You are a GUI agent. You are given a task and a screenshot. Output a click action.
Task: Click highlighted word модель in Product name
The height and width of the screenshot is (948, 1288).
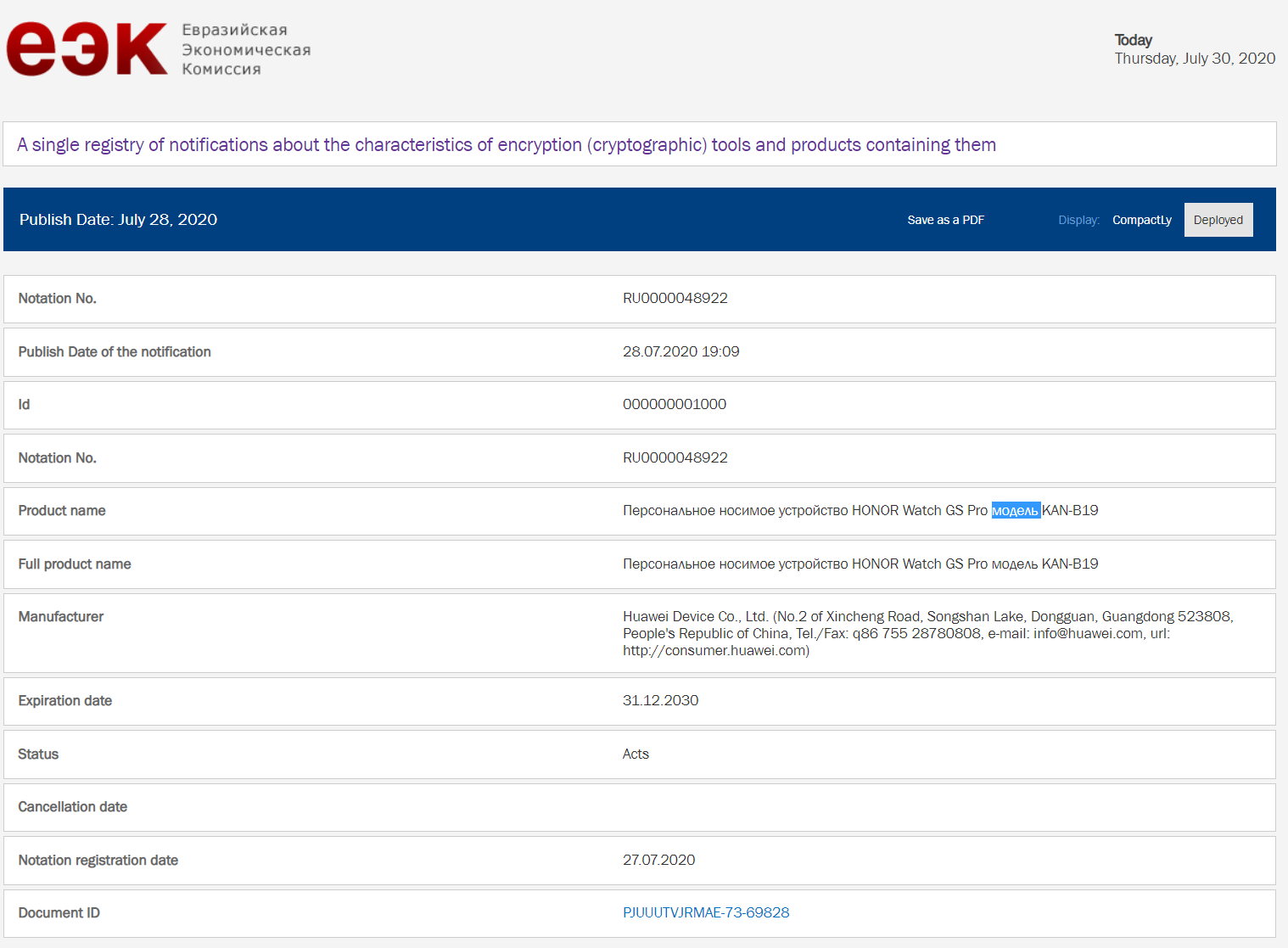1016,510
